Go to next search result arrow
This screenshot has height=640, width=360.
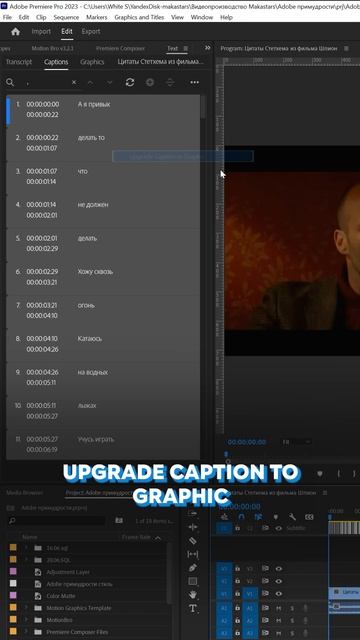109,82
